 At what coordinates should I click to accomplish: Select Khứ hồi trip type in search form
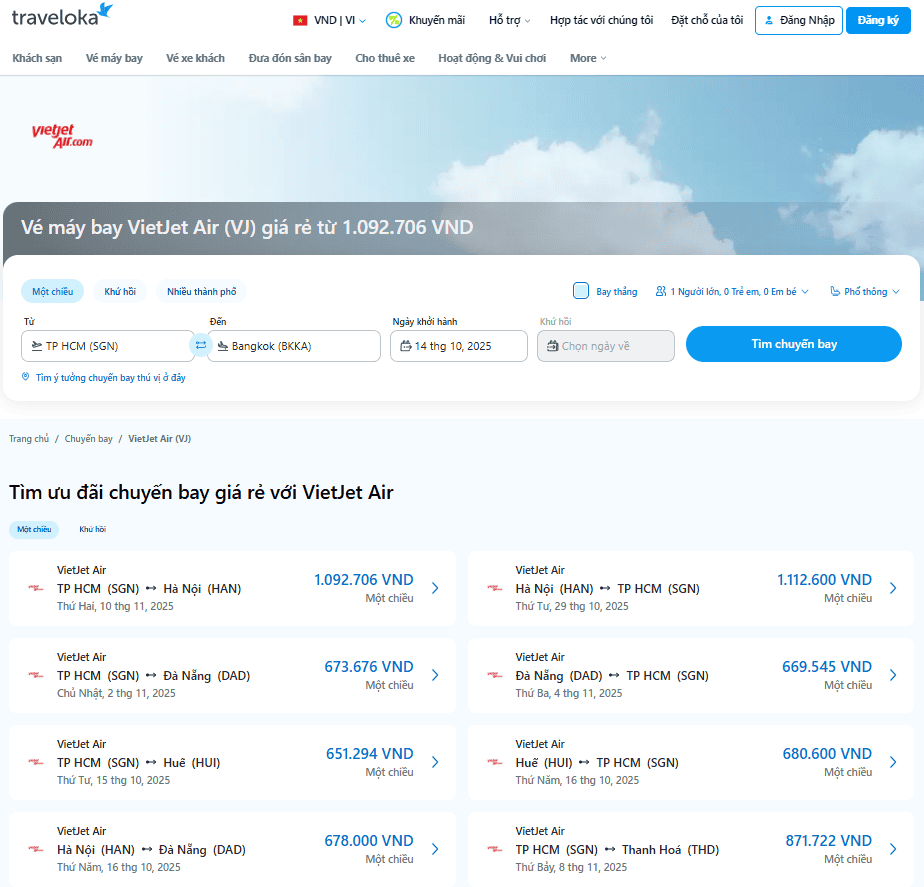[x=120, y=292]
